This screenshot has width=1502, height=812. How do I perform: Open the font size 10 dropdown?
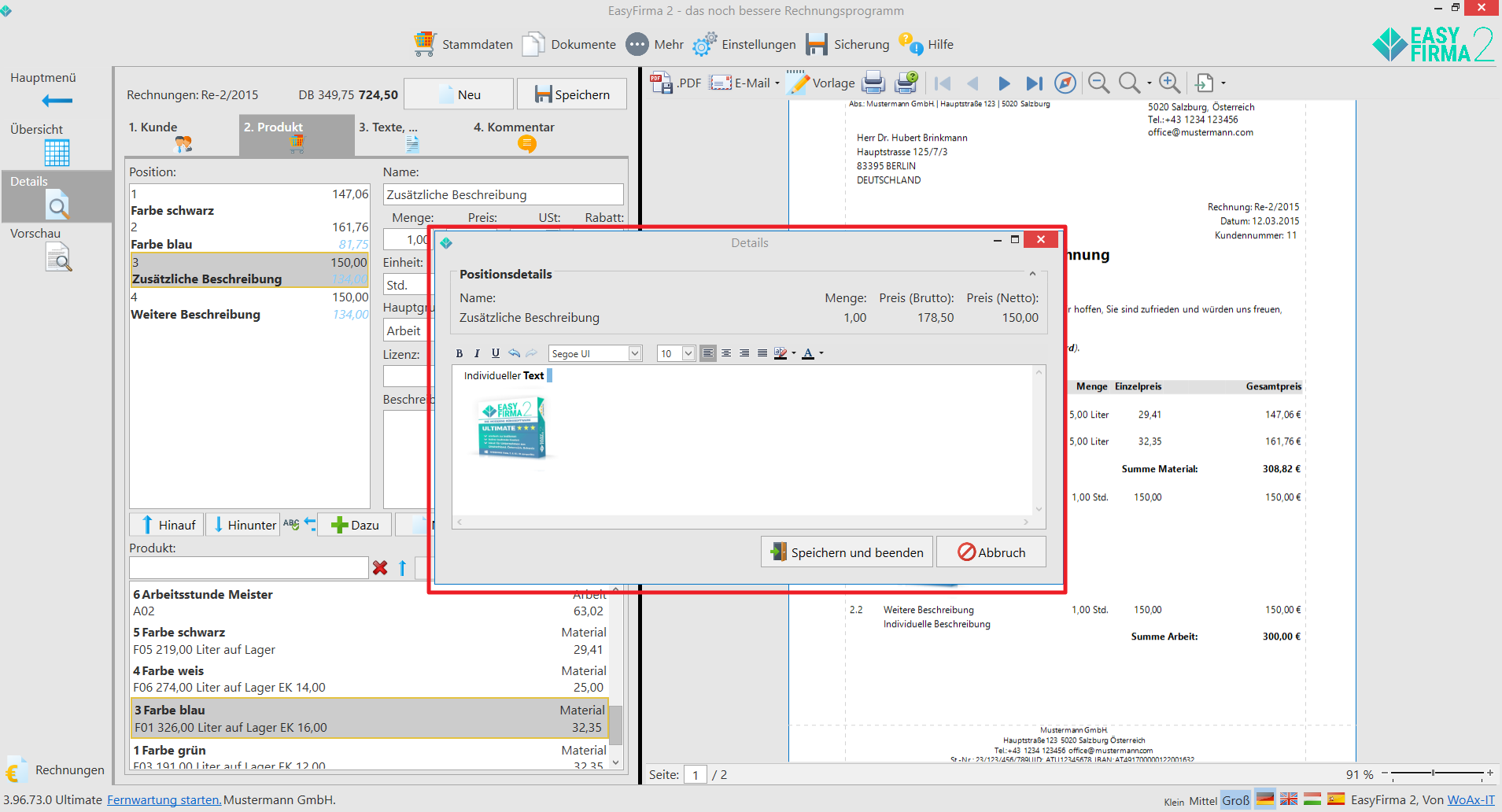click(688, 353)
